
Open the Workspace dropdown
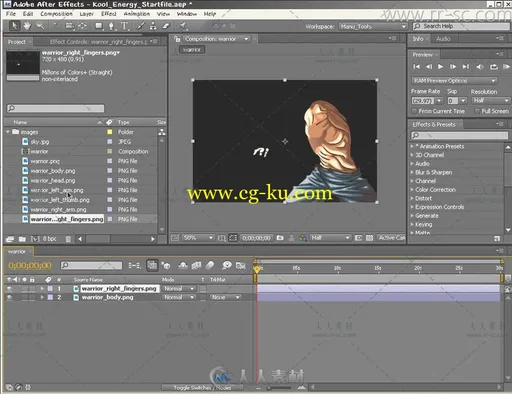coord(373,26)
